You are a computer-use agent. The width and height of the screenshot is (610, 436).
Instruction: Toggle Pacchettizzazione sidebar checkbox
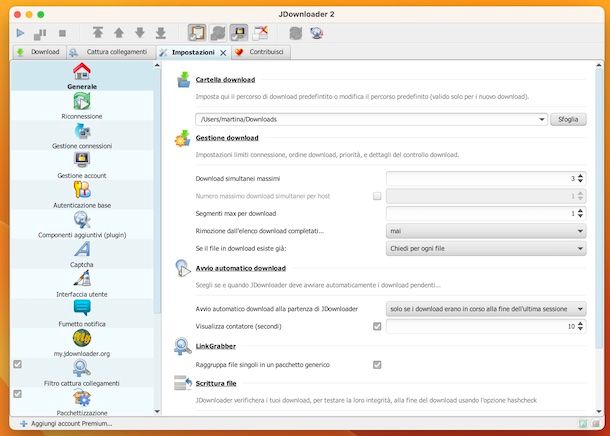[x=18, y=394]
